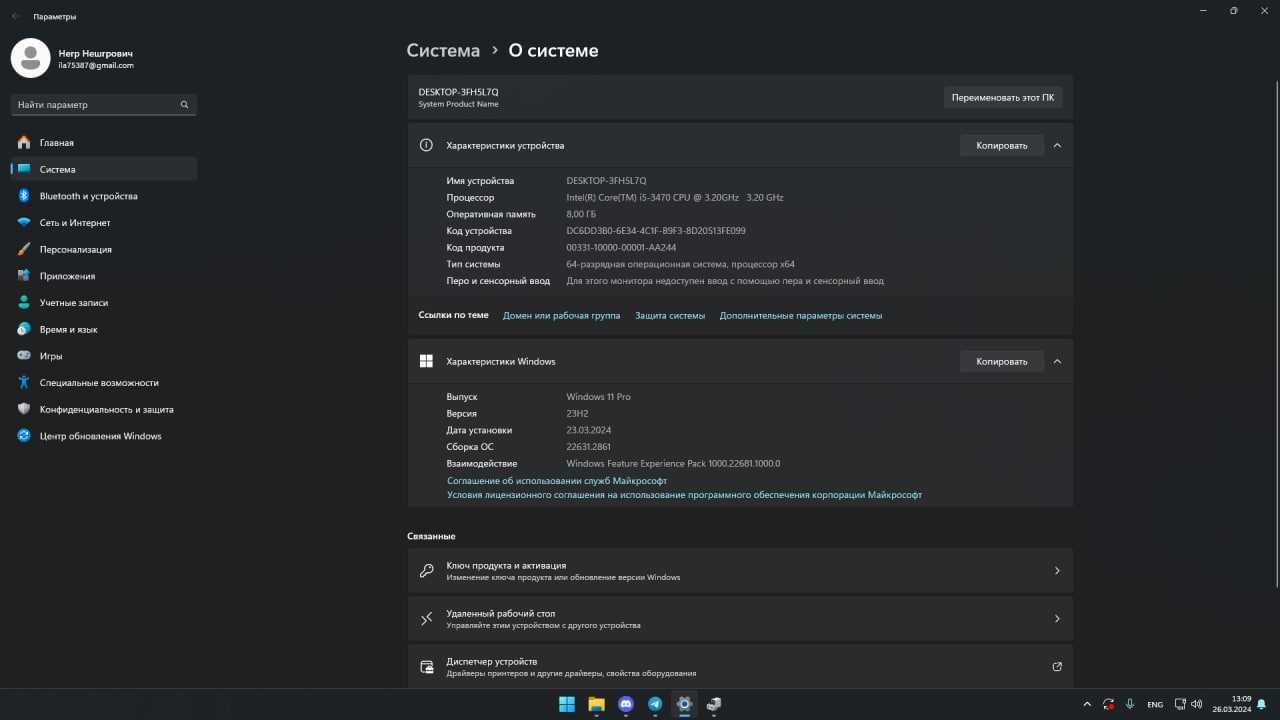Click the Главная home icon
Viewport: 1280px width, 720px height.
click(x=24, y=143)
